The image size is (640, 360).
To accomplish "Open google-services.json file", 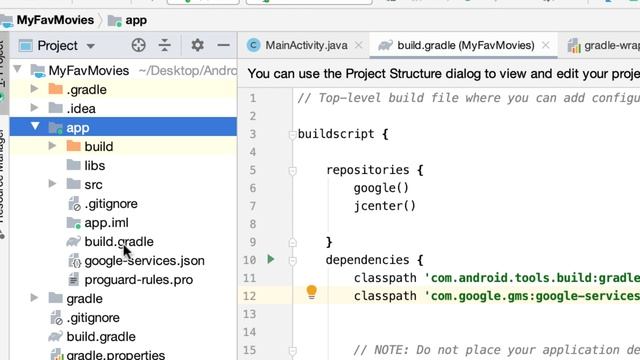I will pos(144,261).
